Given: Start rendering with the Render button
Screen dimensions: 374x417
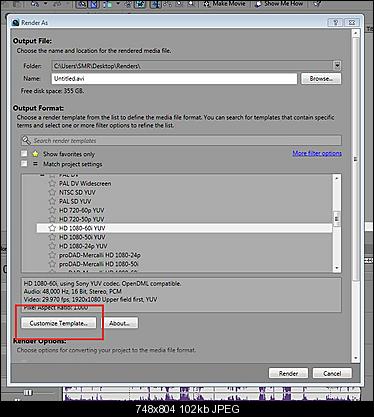Looking at the screenshot, I should pos(288,373).
